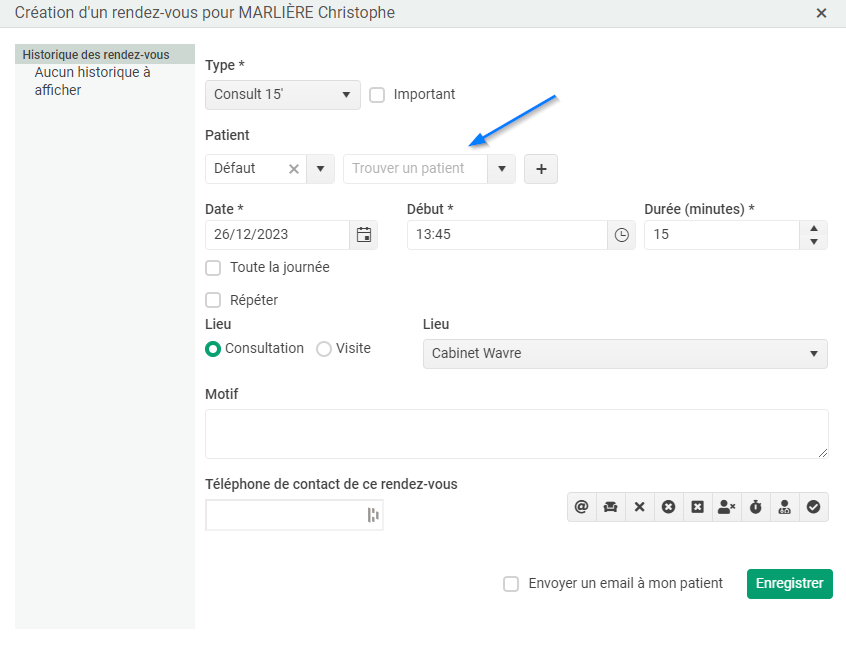846x669 pixels.
Task: Click into the Motif text area
Action: tap(516, 434)
